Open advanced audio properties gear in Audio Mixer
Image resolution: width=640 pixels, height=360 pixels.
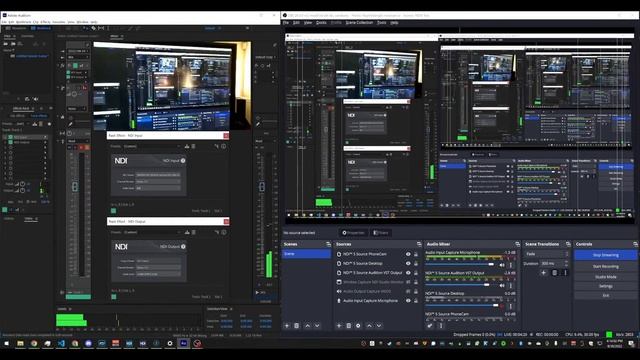(430, 326)
